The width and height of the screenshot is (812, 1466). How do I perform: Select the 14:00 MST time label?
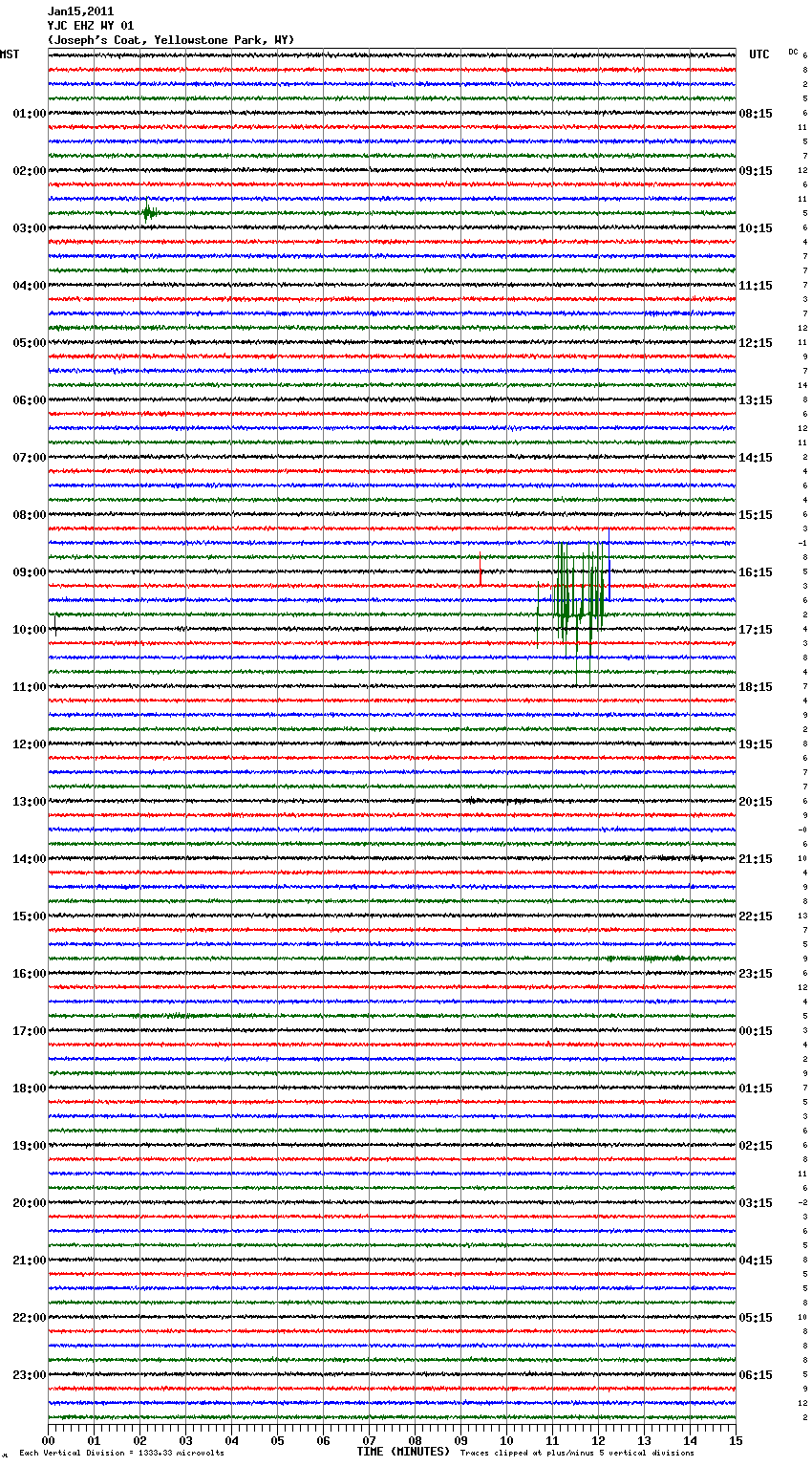[x=29, y=859]
